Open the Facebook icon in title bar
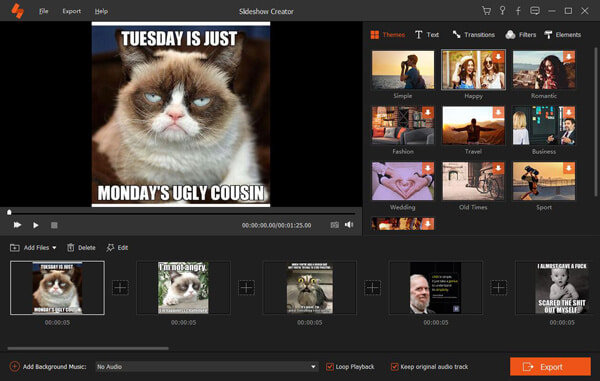The width and height of the screenshot is (600, 381). pos(518,11)
